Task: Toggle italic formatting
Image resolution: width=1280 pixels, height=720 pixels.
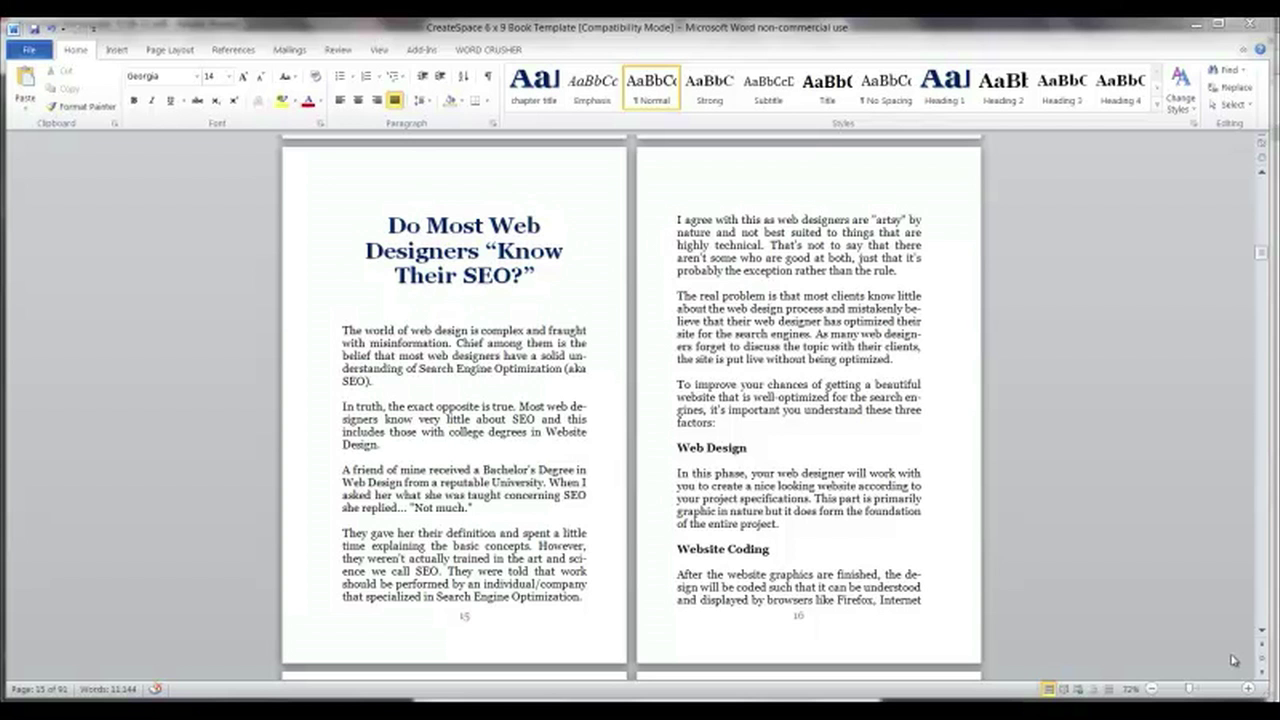Action: pos(152,100)
